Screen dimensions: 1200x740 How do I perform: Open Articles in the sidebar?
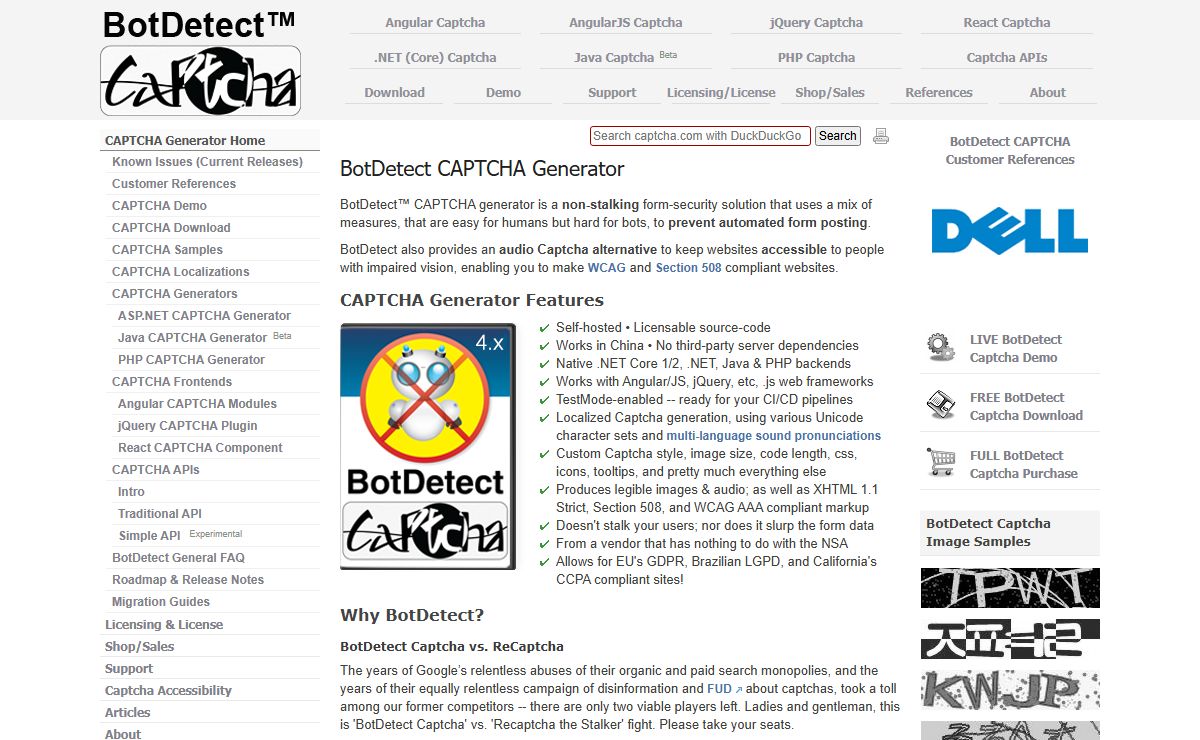[x=127, y=713]
